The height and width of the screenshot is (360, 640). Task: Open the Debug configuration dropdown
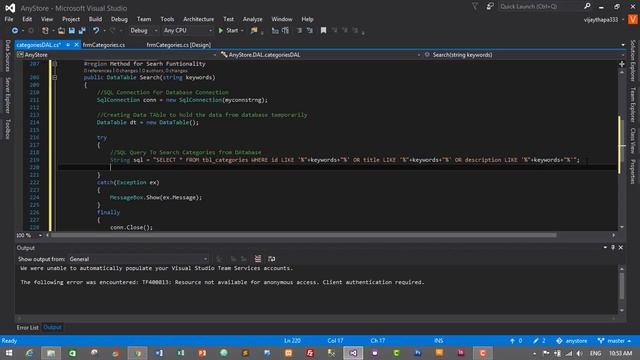click(143, 31)
